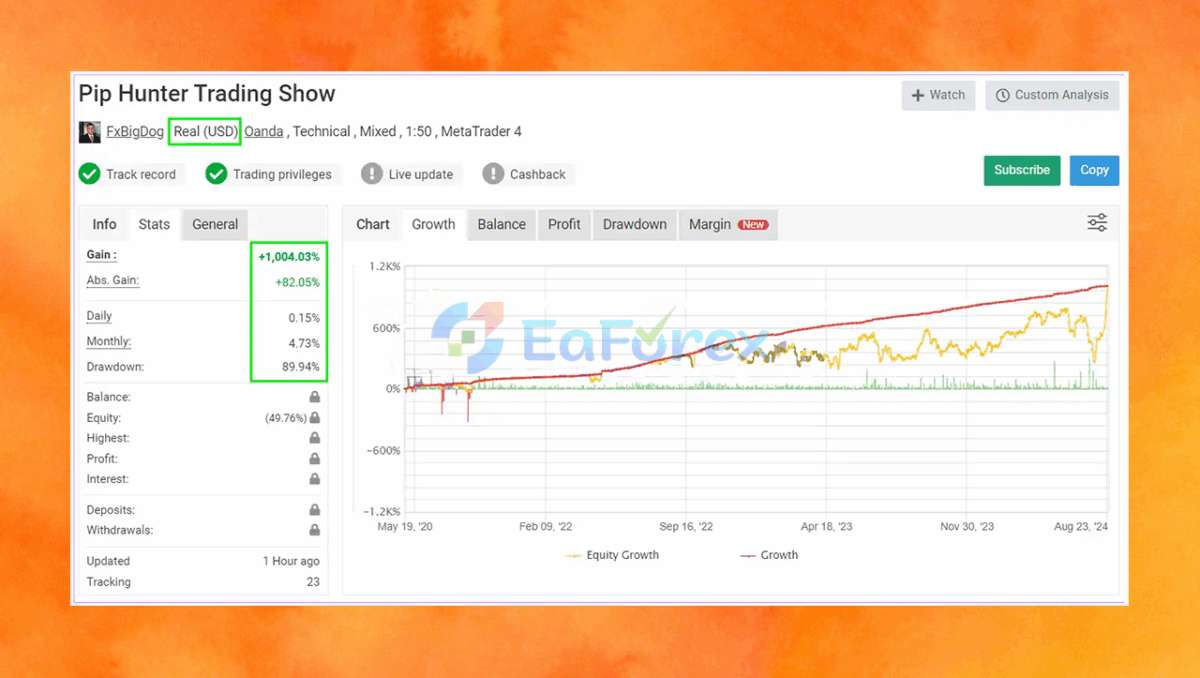Click the Abs. Gain label
This screenshot has height=678, width=1200.
pyautogui.click(x=113, y=281)
